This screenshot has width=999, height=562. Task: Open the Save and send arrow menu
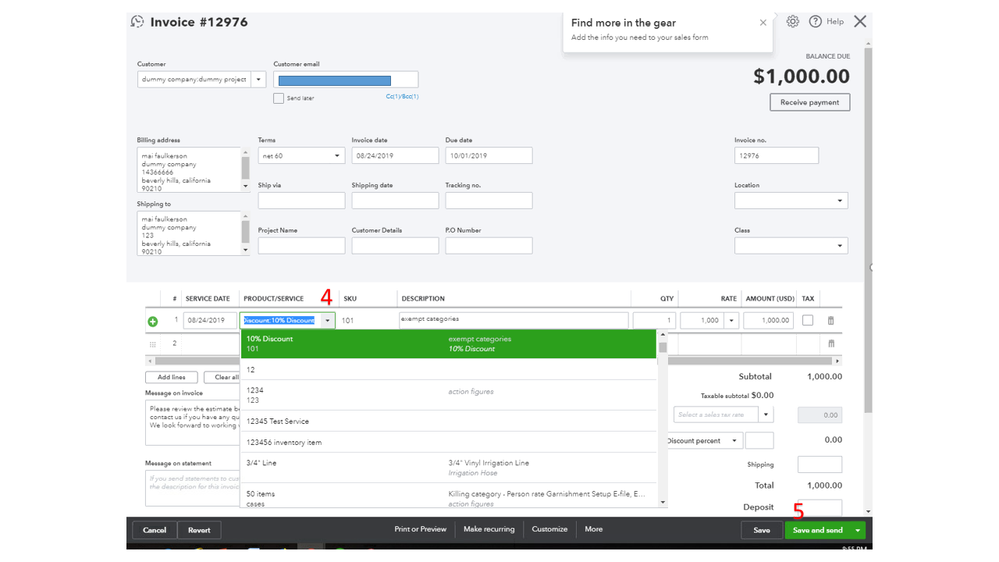(x=858, y=530)
